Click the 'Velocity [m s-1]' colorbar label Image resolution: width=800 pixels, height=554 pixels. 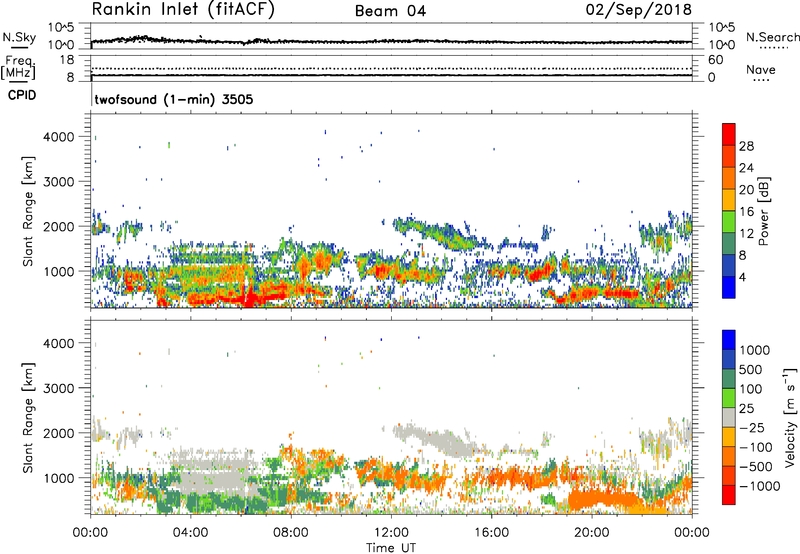point(790,418)
